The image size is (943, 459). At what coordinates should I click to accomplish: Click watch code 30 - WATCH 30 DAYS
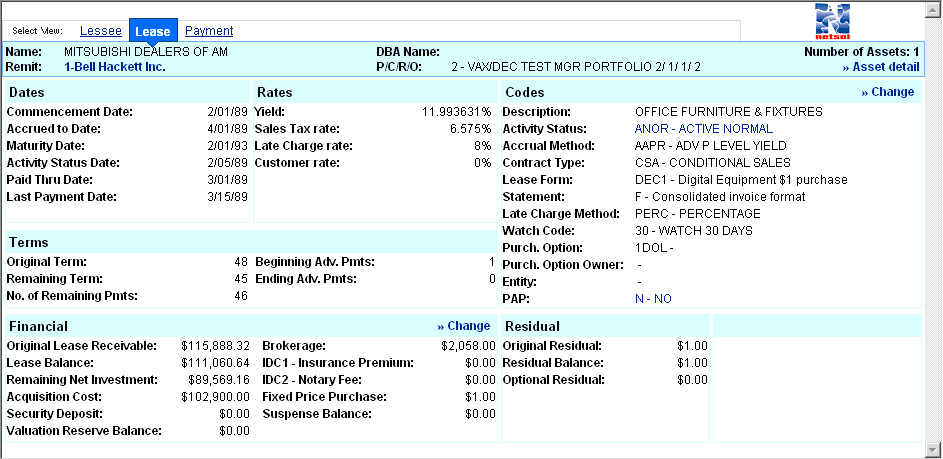click(693, 230)
